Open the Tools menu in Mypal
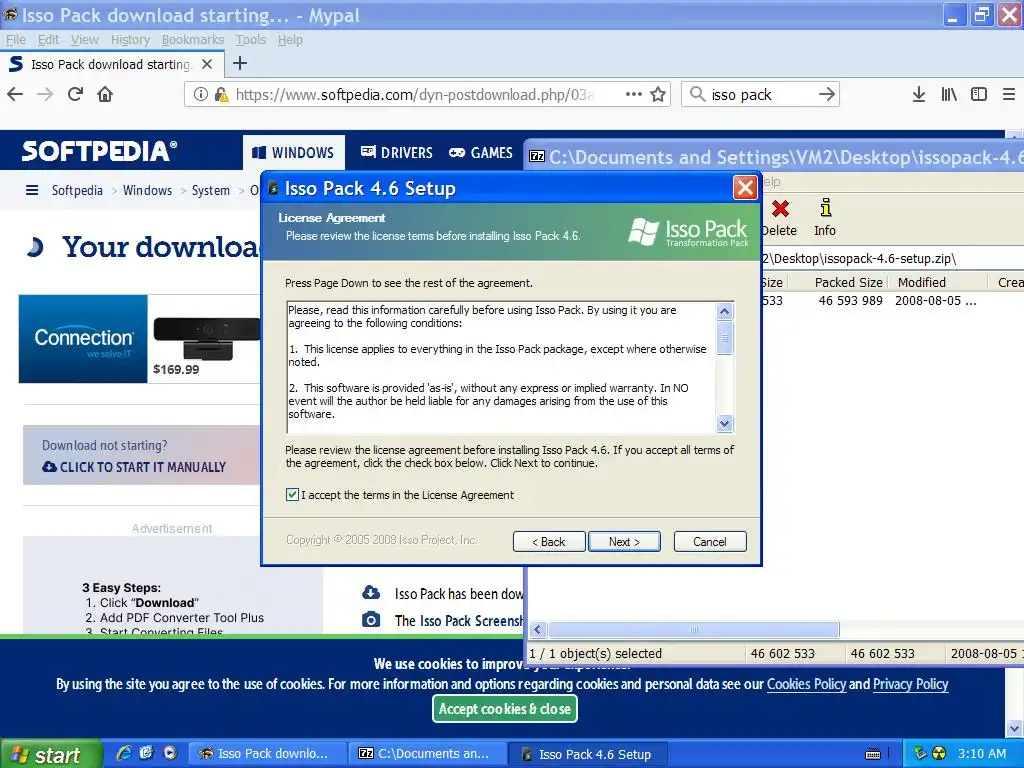The image size is (1024, 768). tap(251, 40)
